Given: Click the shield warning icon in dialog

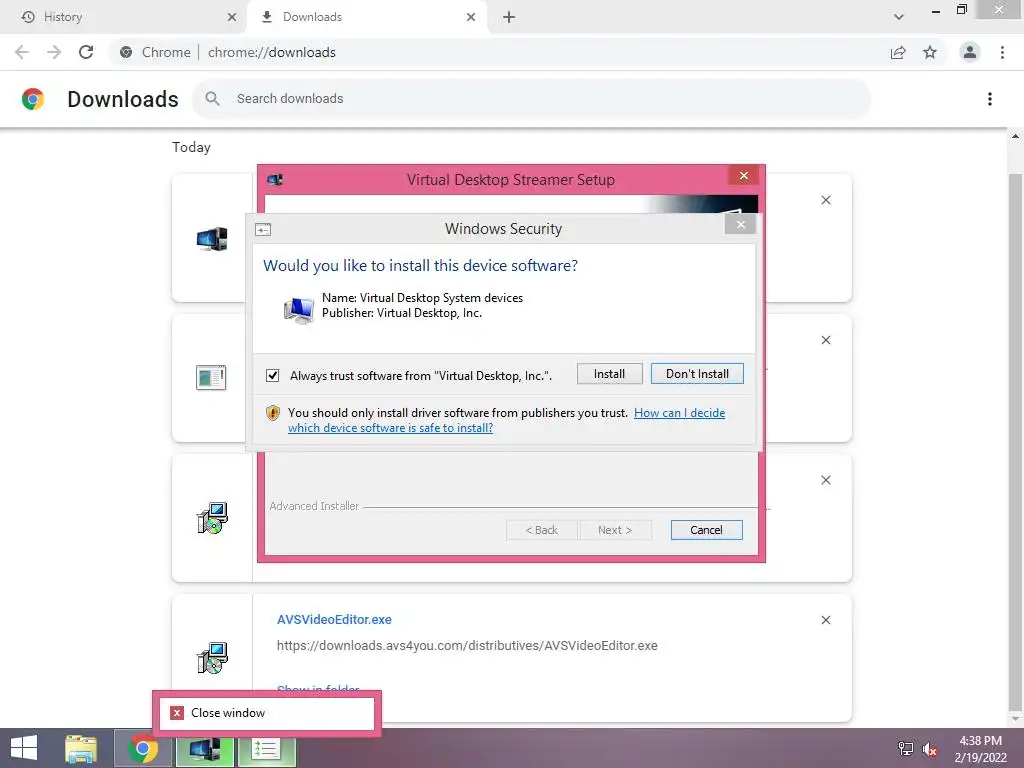Looking at the screenshot, I should coord(273,413).
